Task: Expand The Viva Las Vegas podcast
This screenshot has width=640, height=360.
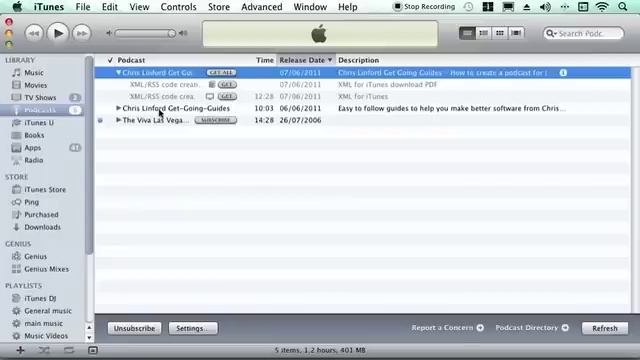Action: click(x=118, y=120)
